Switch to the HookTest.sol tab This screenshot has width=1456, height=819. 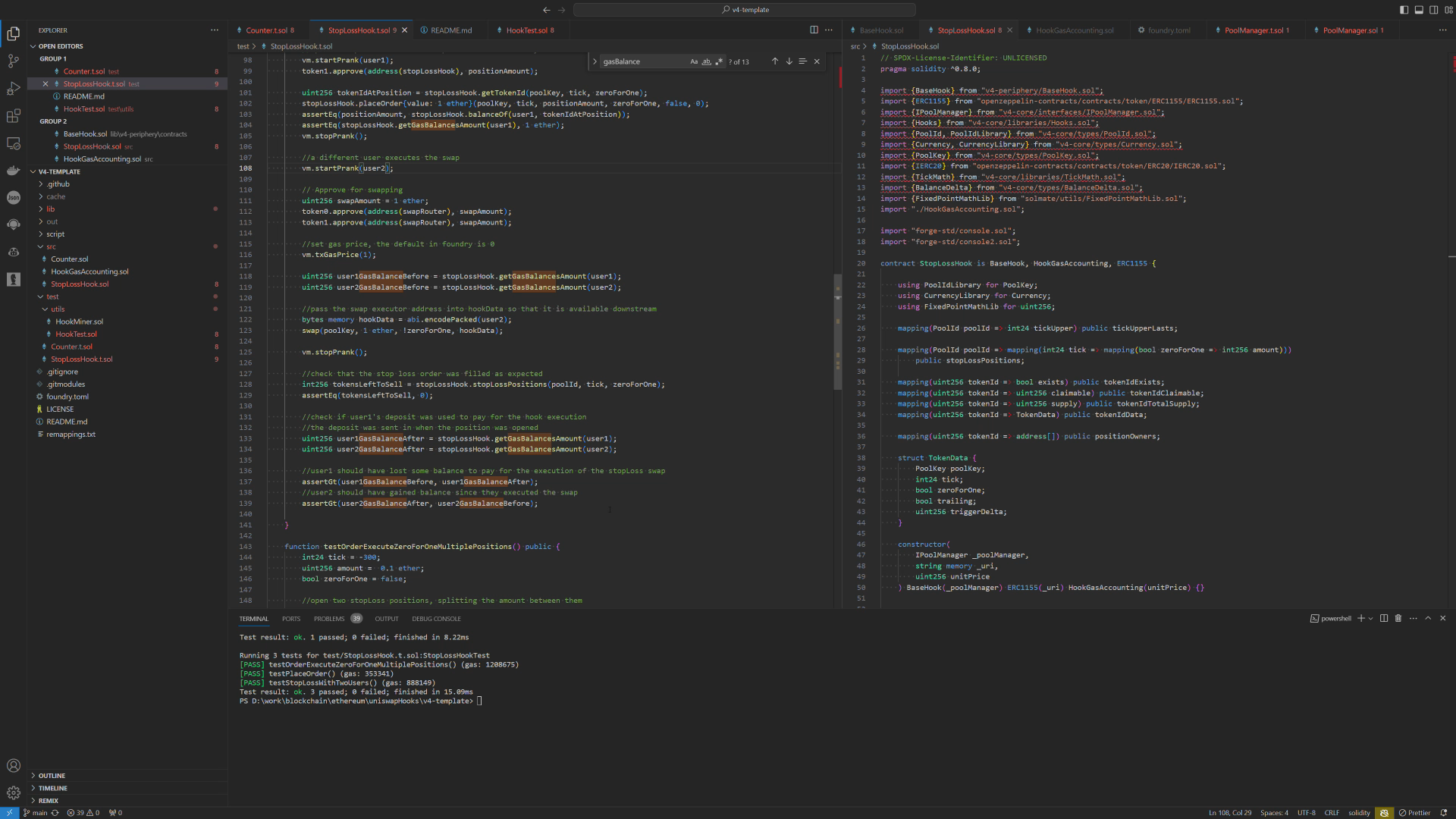coord(529,30)
